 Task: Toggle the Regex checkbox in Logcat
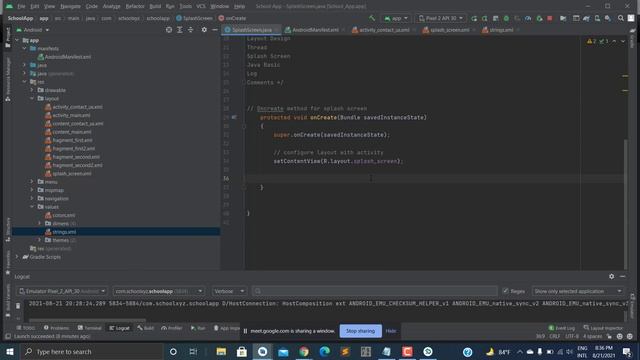click(506, 291)
